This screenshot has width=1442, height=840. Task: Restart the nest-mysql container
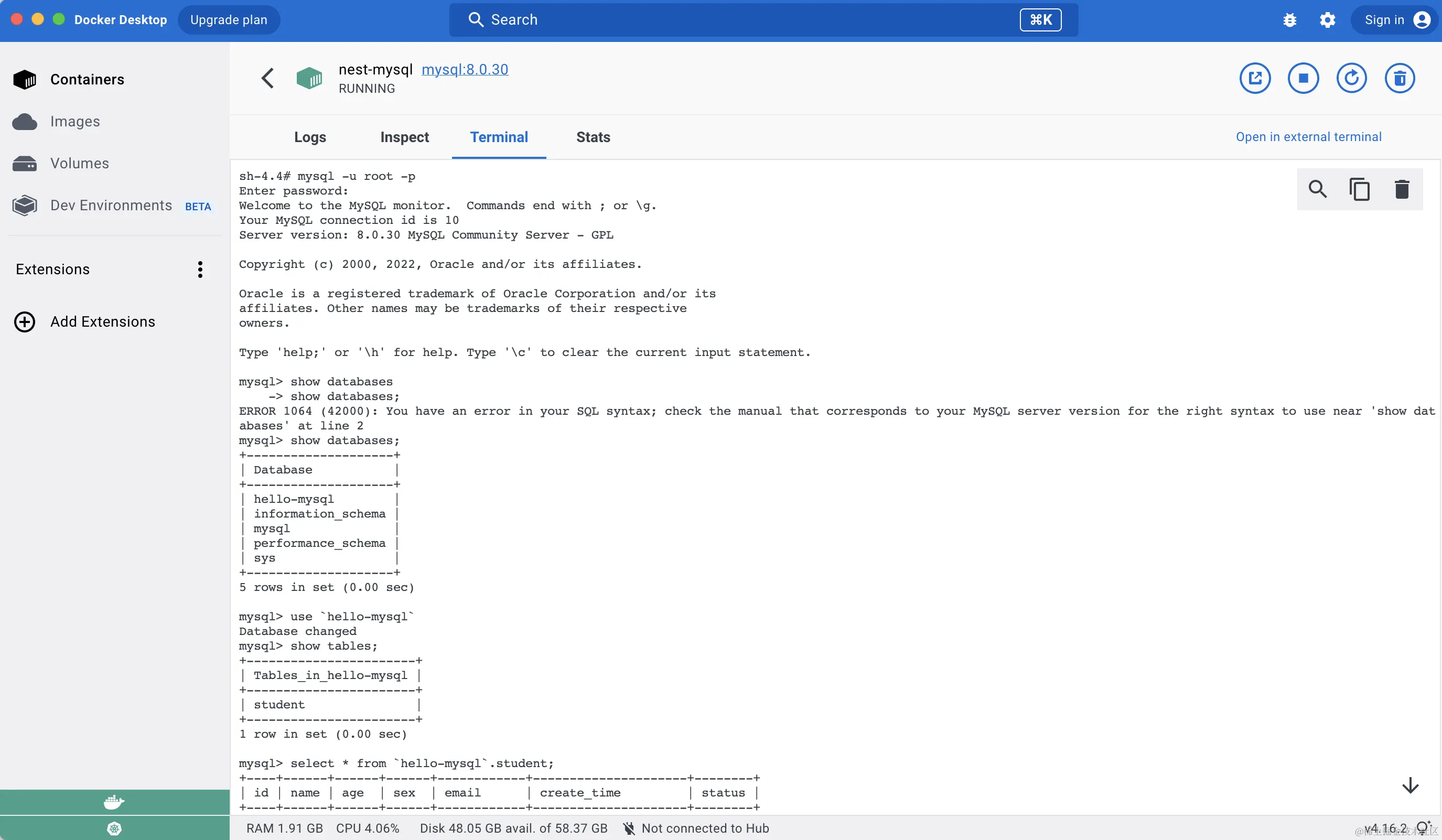coord(1351,78)
